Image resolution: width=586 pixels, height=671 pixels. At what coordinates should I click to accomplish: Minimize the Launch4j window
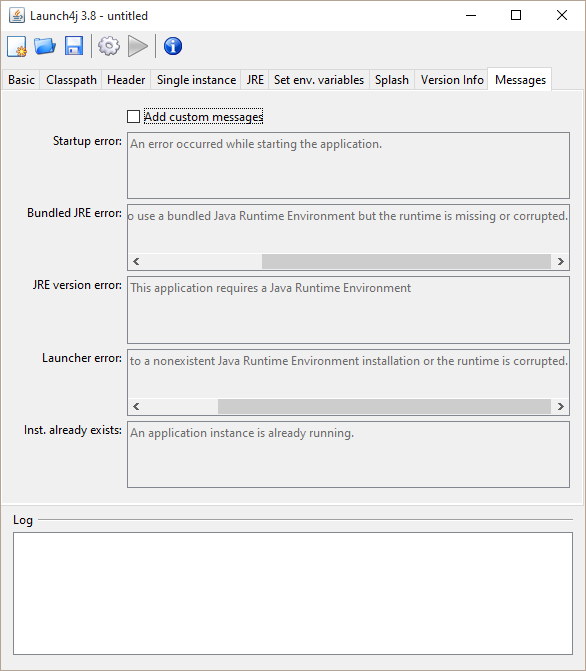471,15
